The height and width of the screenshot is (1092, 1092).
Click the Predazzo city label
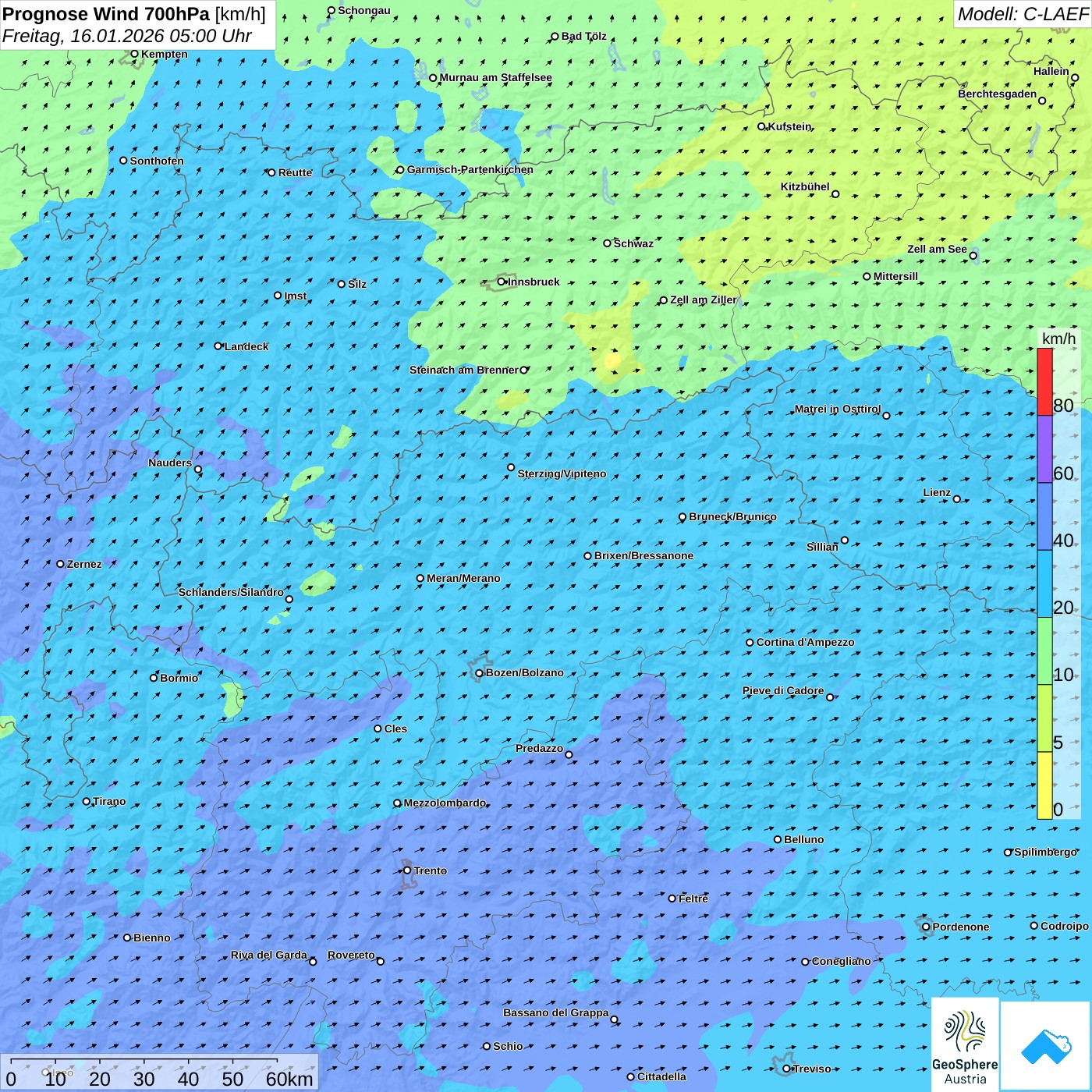(539, 748)
